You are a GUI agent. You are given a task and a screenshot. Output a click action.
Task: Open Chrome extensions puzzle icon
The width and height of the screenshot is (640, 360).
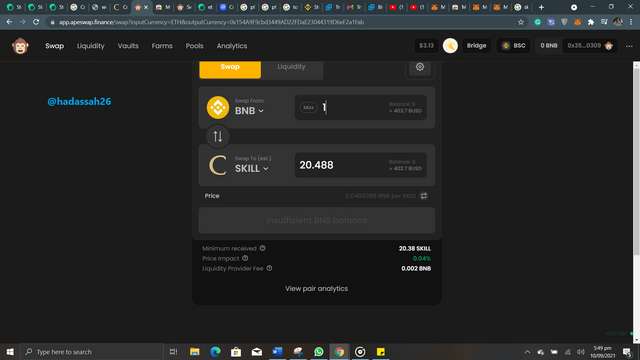point(591,22)
